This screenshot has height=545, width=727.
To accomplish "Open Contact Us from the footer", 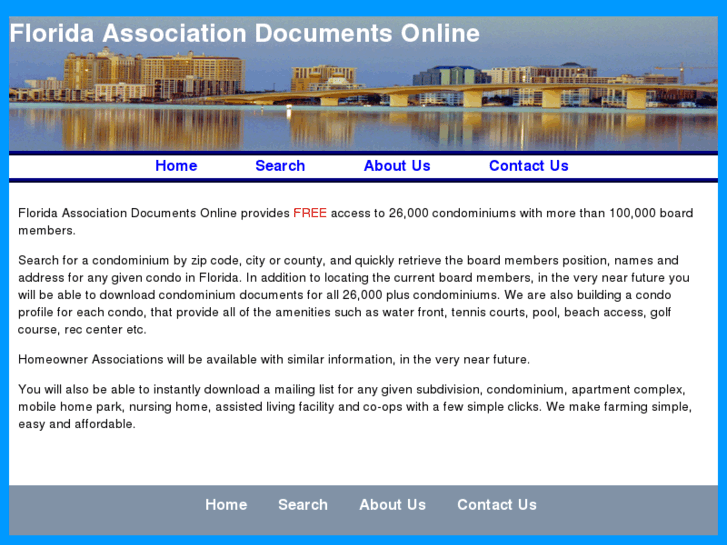I will click(x=497, y=505).
